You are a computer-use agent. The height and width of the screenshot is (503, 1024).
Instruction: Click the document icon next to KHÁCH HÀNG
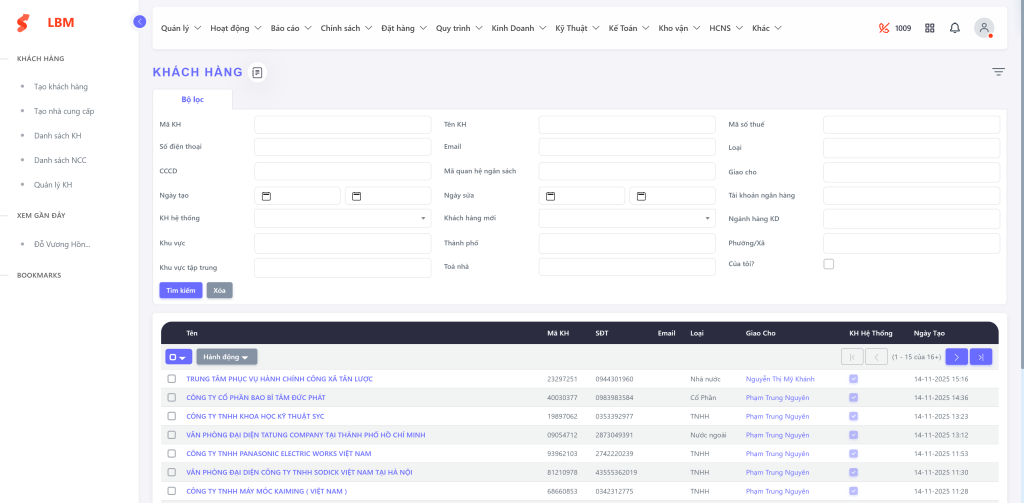pos(257,72)
